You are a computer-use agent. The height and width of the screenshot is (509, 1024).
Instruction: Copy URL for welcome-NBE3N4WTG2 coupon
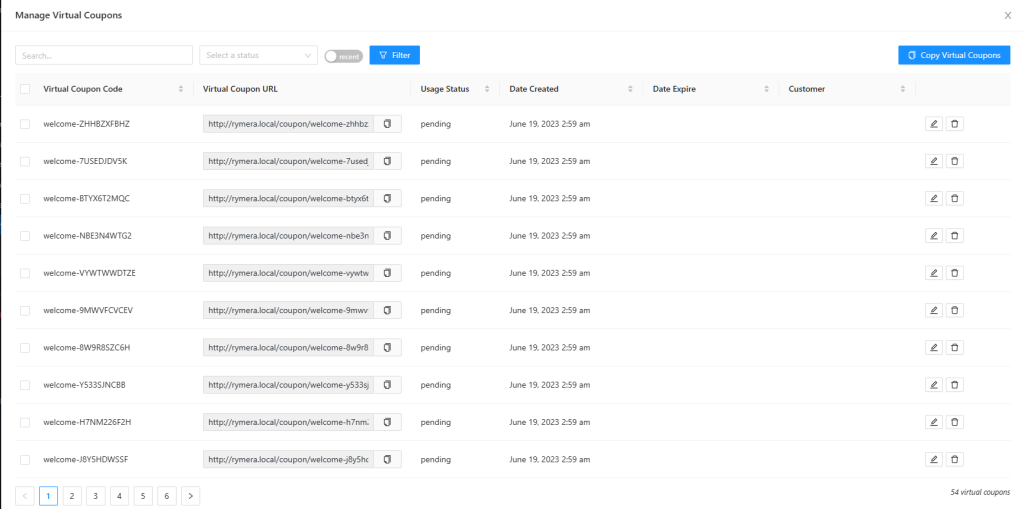387,236
